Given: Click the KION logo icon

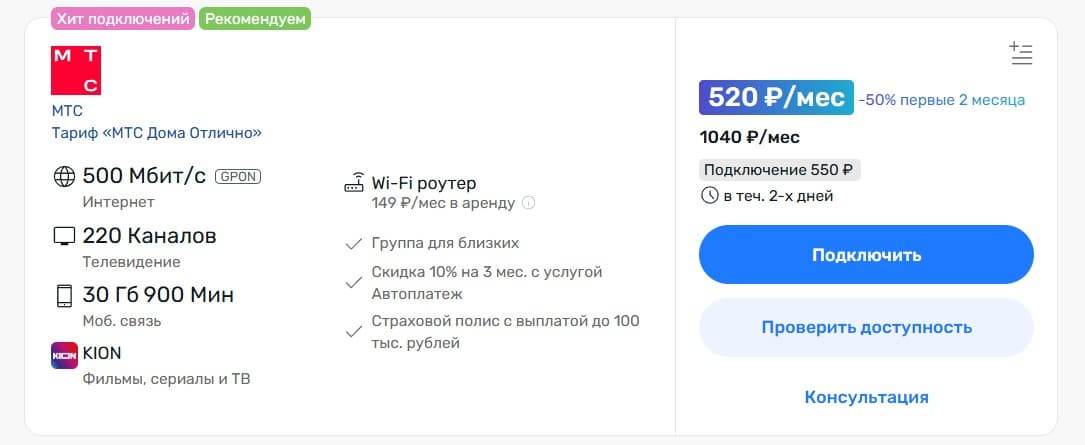Looking at the screenshot, I should click(x=64, y=355).
